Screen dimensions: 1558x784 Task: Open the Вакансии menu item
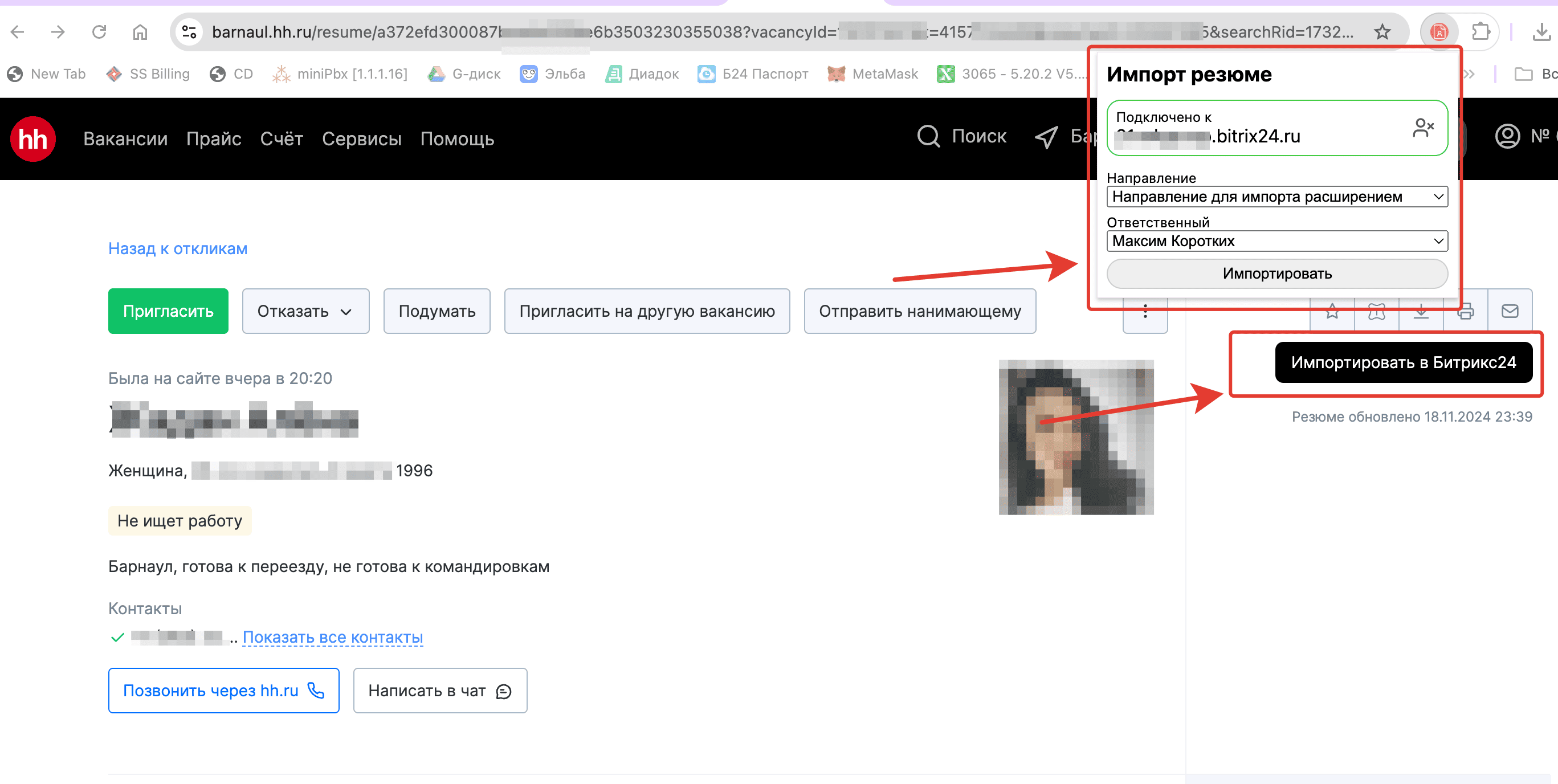pyautogui.click(x=125, y=139)
